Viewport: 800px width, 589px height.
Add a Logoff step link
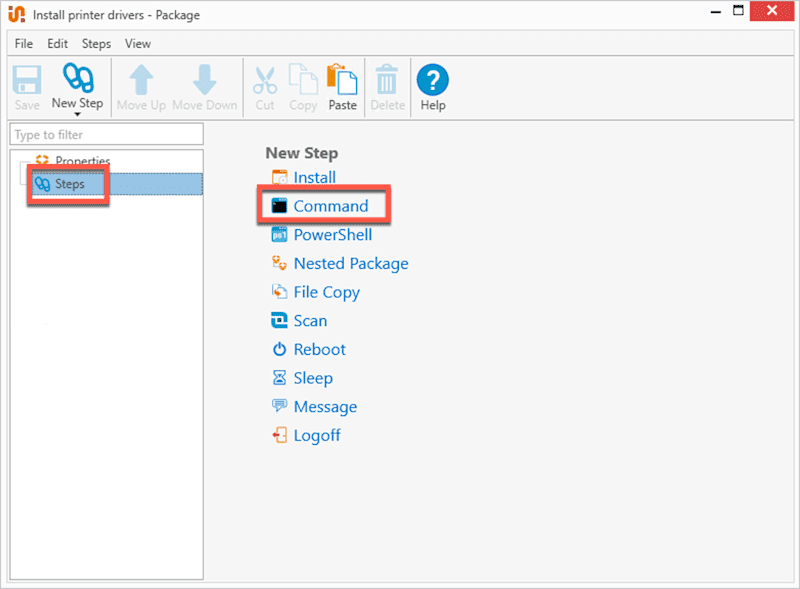point(317,435)
